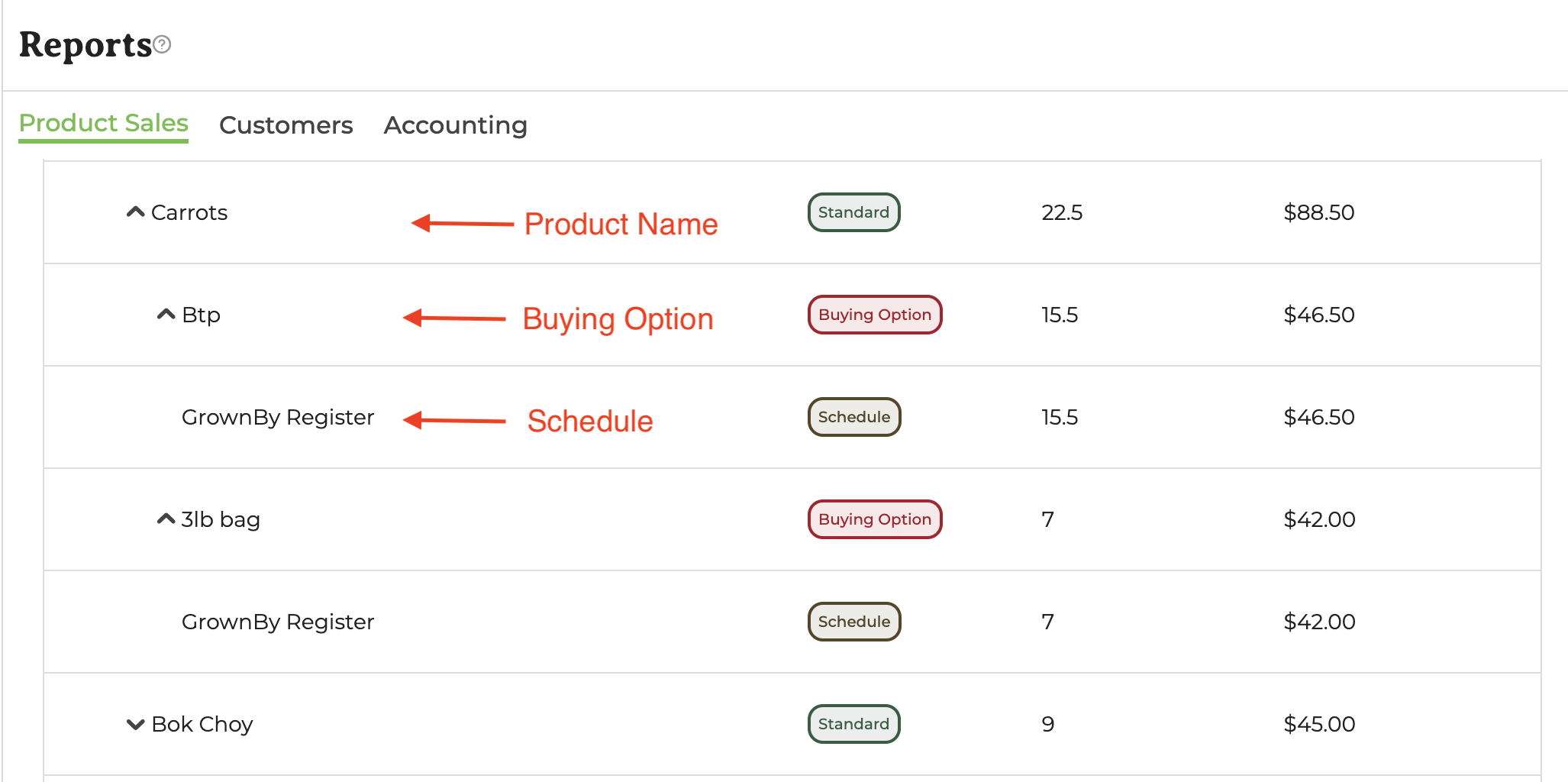Click the Standard badge for Carrots

click(853, 212)
